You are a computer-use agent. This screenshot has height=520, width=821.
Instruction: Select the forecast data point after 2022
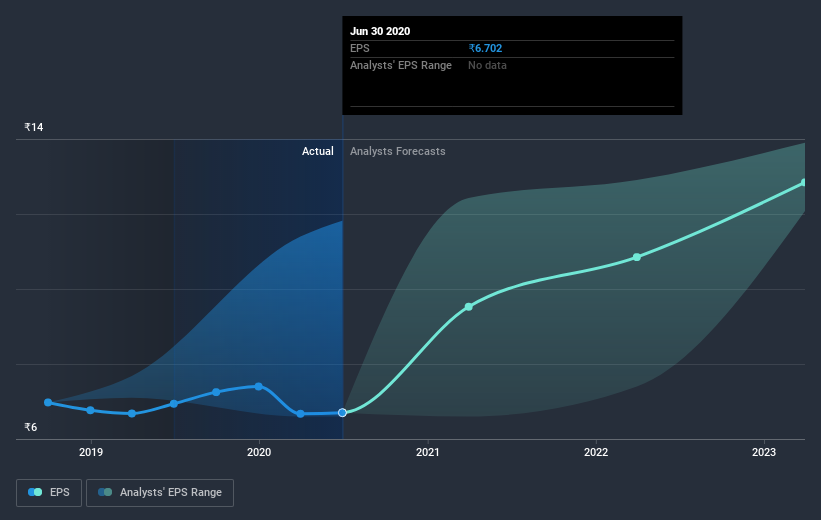(x=637, y=257)
